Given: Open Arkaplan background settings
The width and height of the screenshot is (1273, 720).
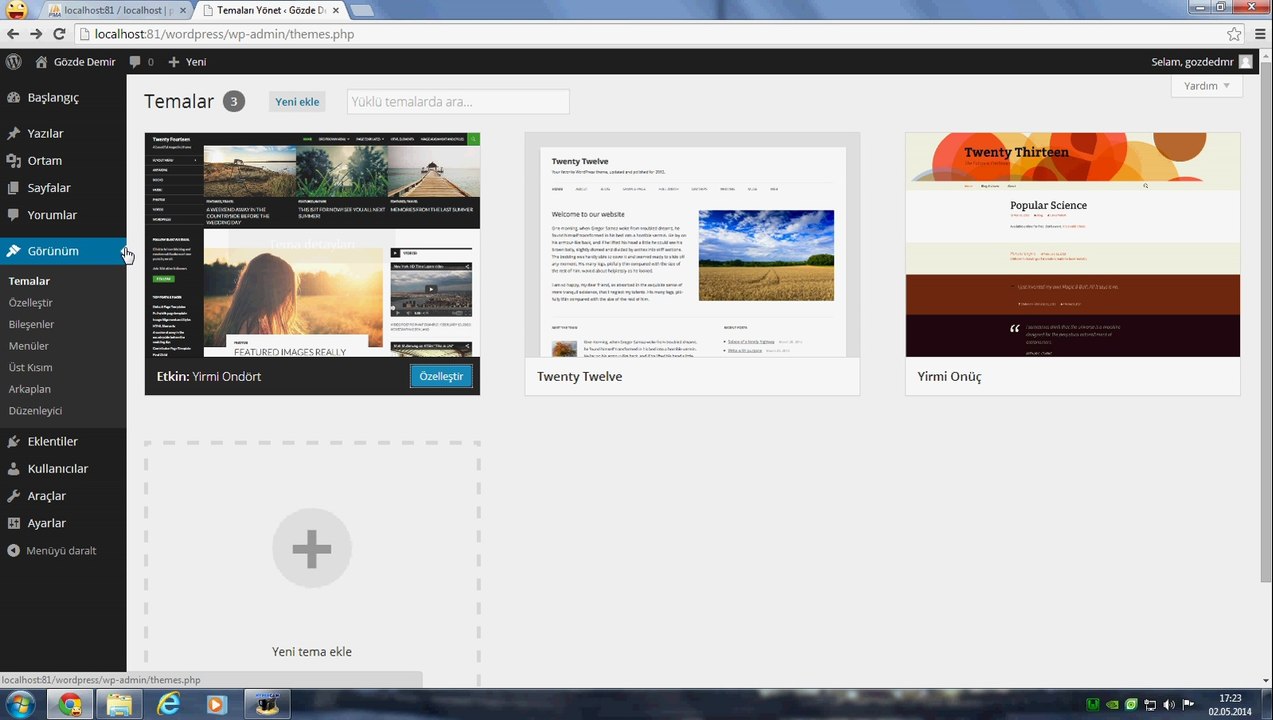Looking at the screenshot, I should tap(30, 389).
